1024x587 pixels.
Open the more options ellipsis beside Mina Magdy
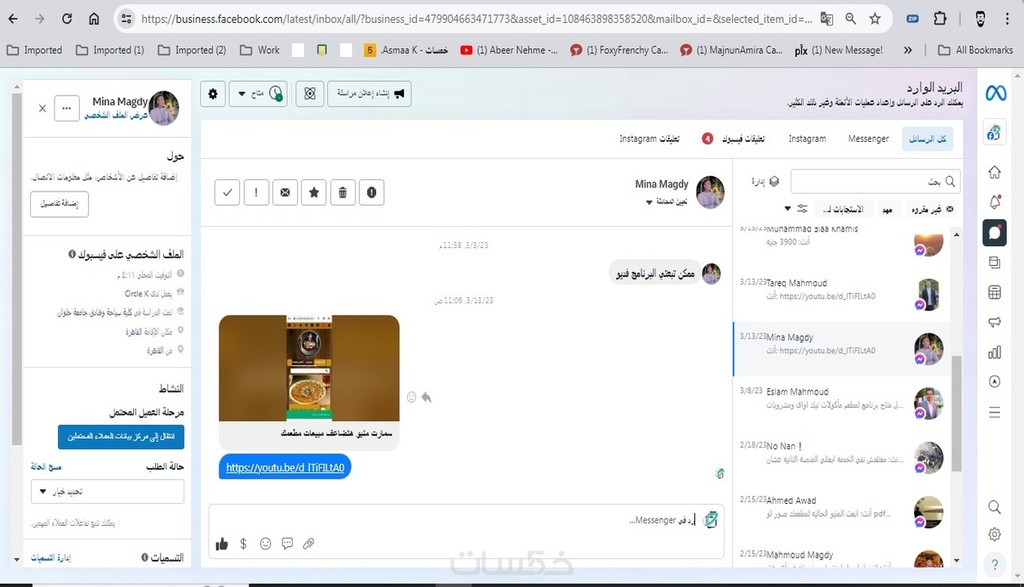click(x=67, y=108)
